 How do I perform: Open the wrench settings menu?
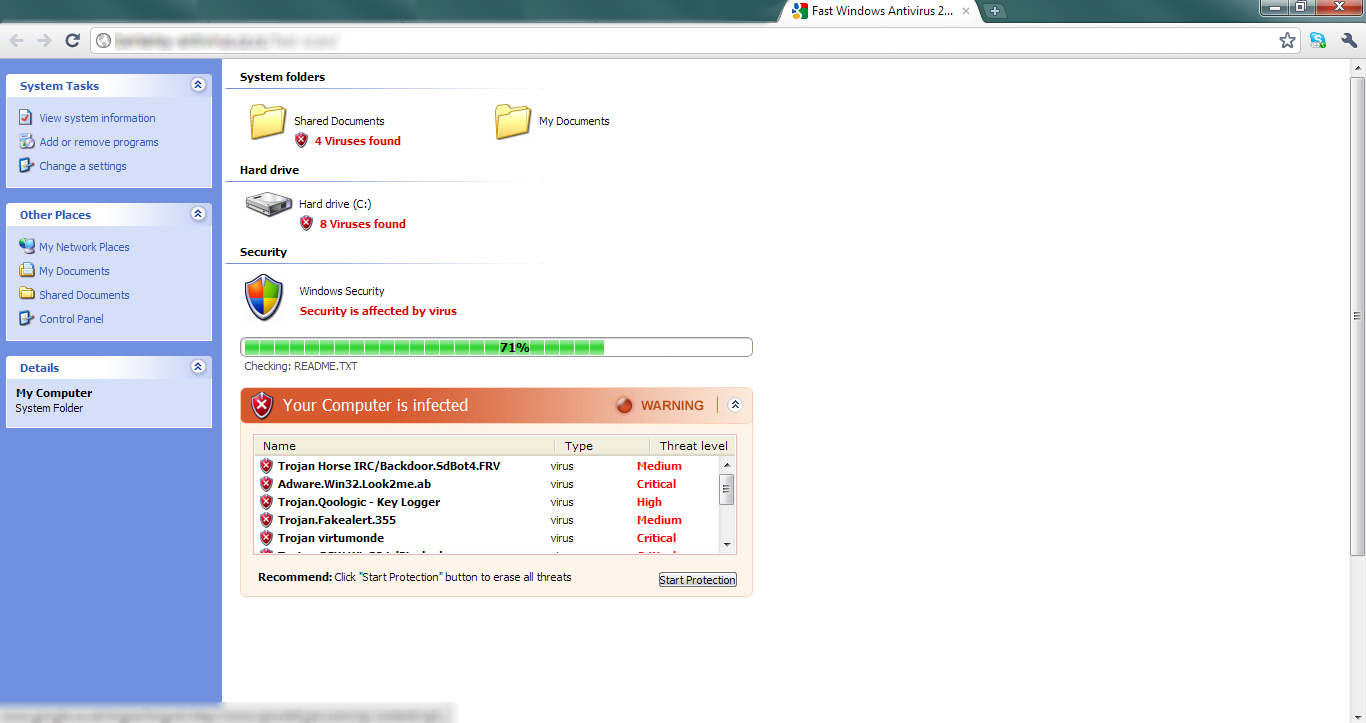(x=1348, y=40)
